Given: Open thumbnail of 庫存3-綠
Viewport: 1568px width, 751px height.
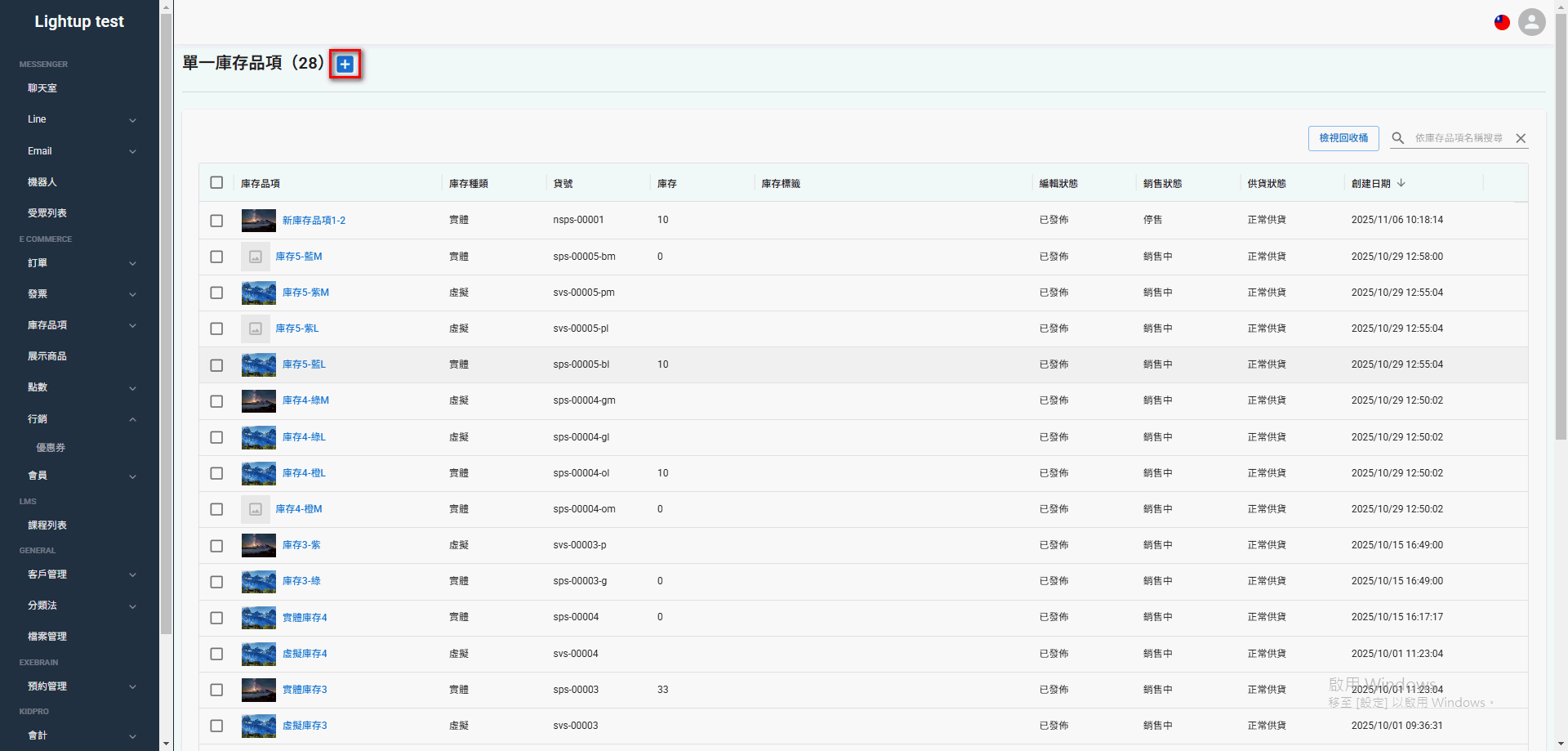Looking at the screenshot, I should pyautogui.click(x=259, y=582).
